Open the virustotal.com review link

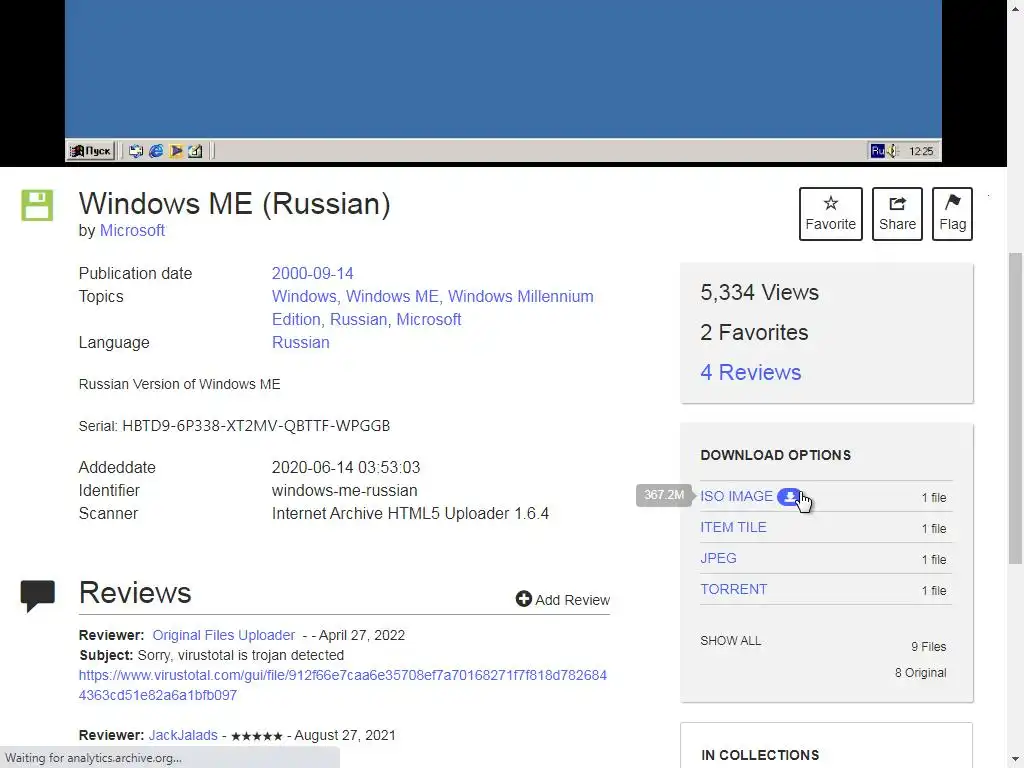(343, 685)
